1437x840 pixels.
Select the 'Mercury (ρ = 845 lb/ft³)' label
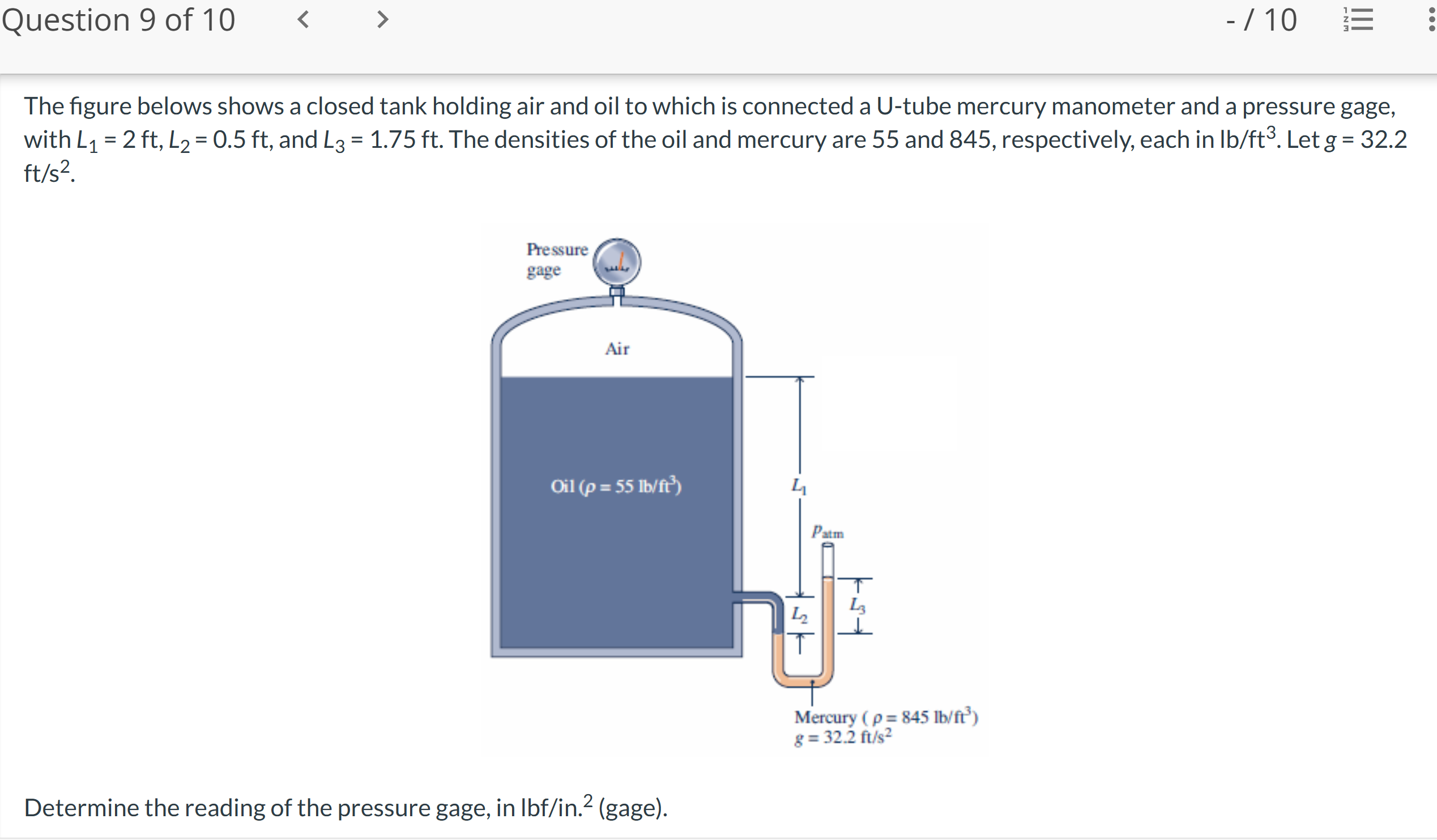click(885, 718)
